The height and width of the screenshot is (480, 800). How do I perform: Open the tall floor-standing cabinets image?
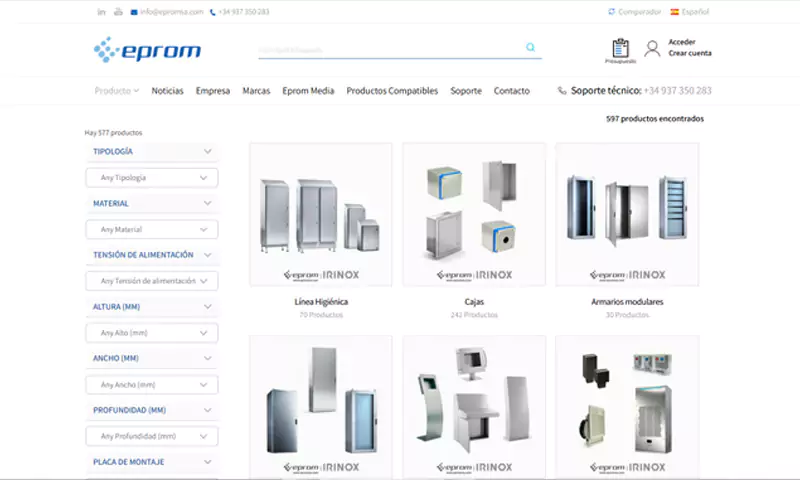coord(321,407)
